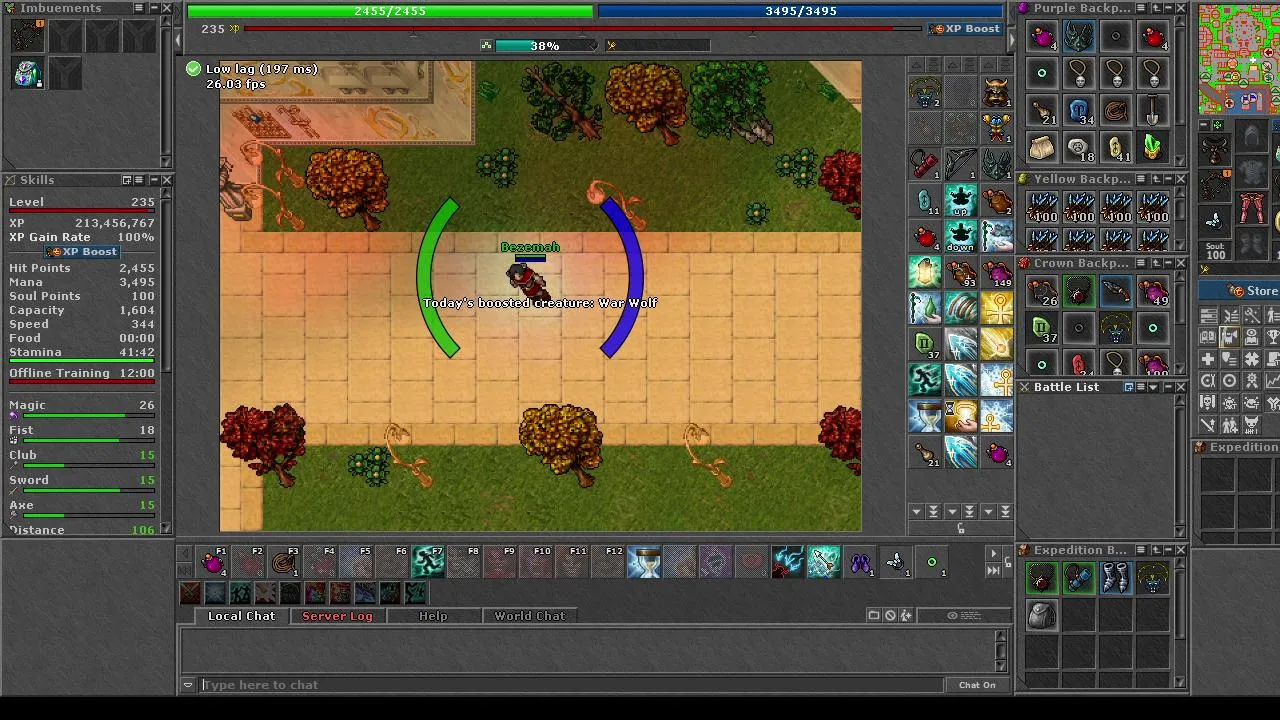Click the minimap
Screen dimensions: 1280x720
tap(1239, 59)
